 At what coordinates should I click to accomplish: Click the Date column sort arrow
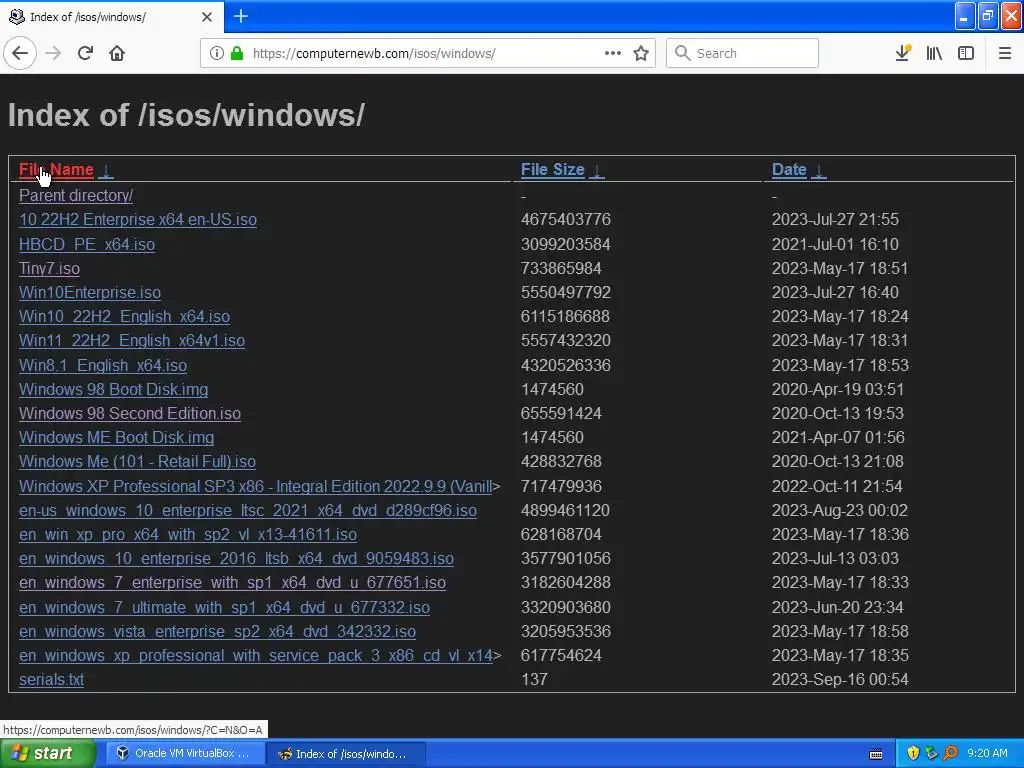pos(818,170)
